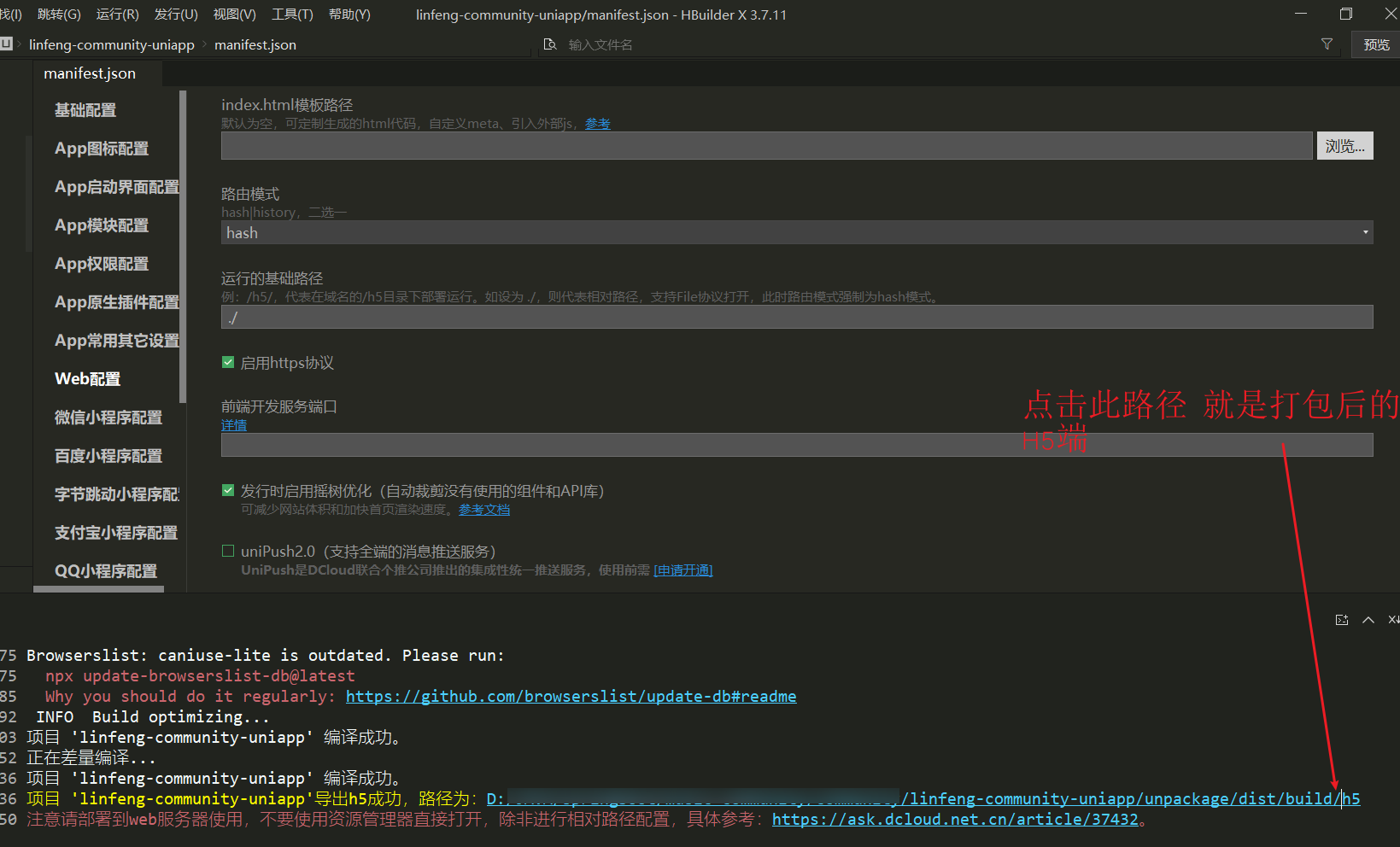
Task: Select 百度小程序配置 in the sidebar
Action: [x=108, y=456]
